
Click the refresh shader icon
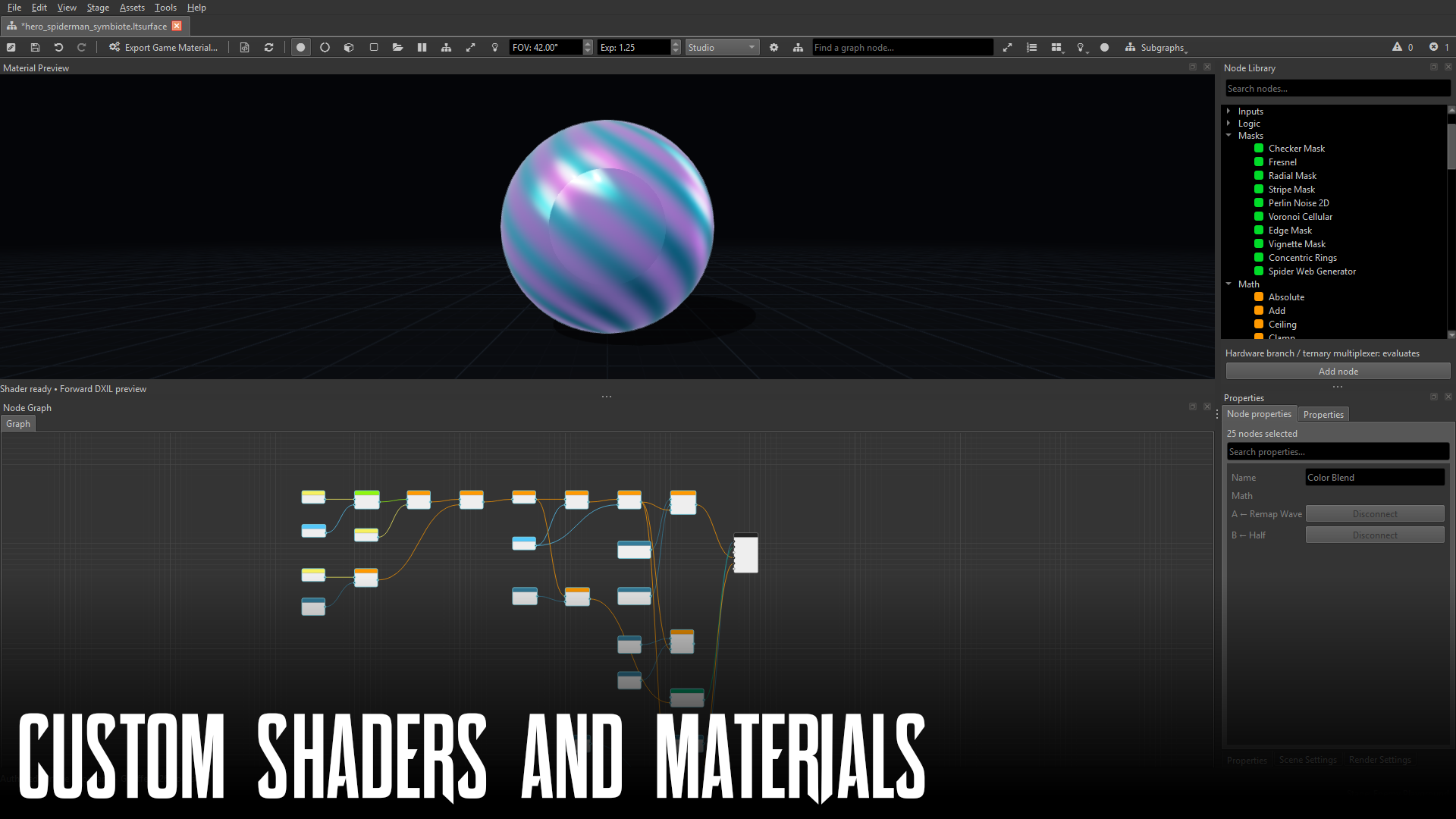pos(268,47)
